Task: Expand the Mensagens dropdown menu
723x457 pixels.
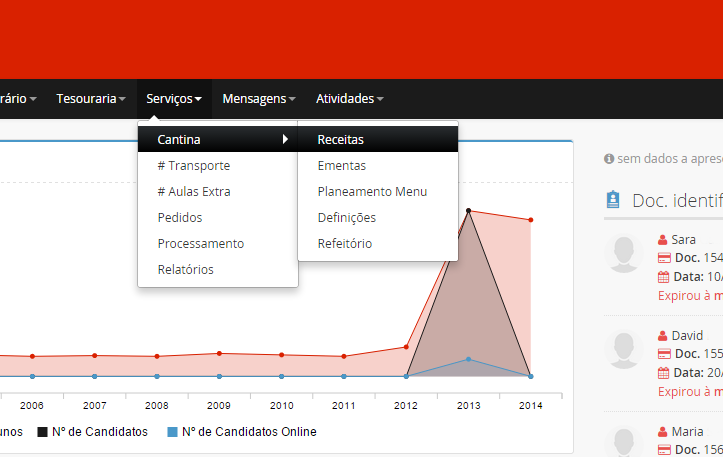Action: tap(259, 99)
